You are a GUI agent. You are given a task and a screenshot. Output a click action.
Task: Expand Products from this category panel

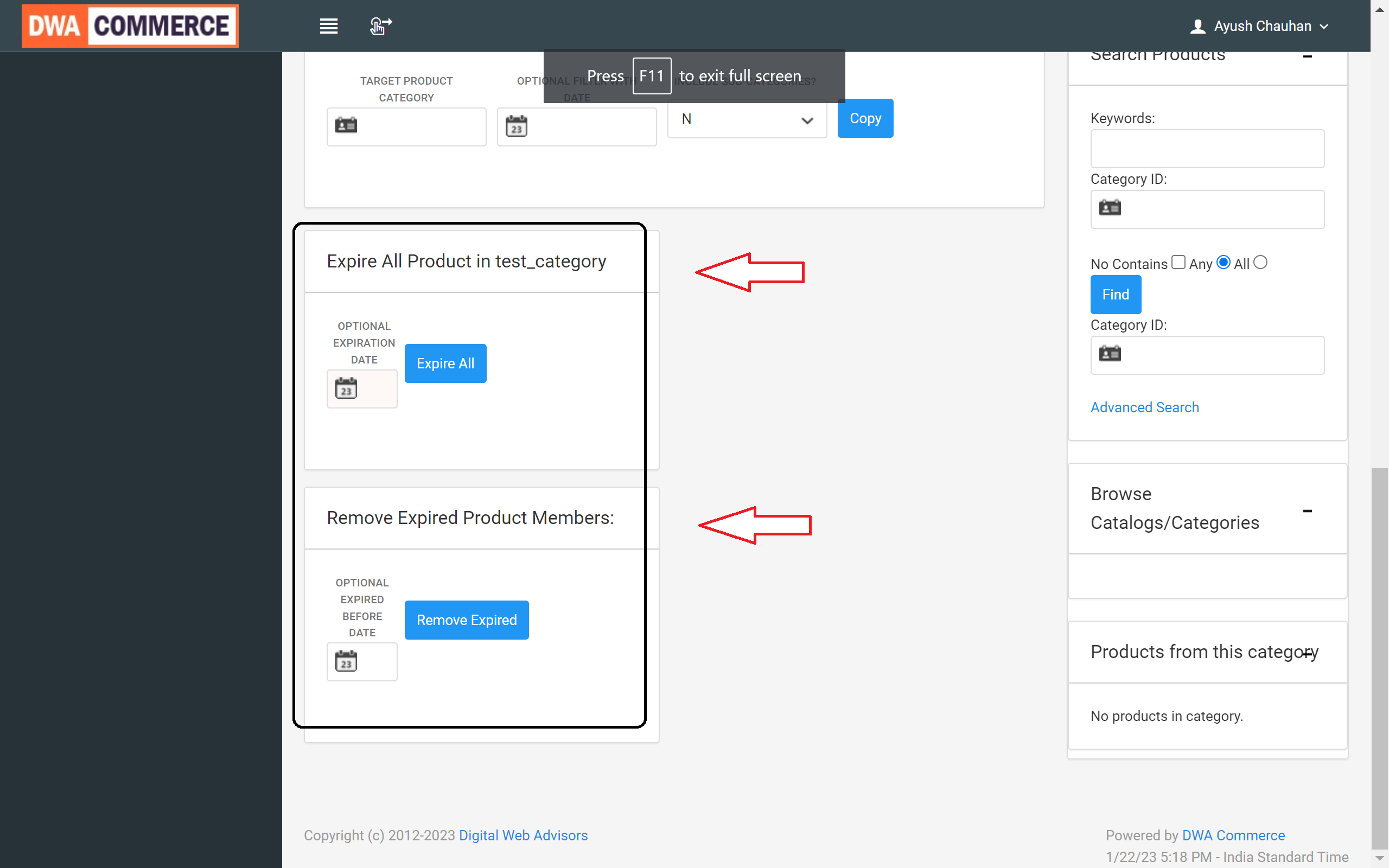[1307, 653]
